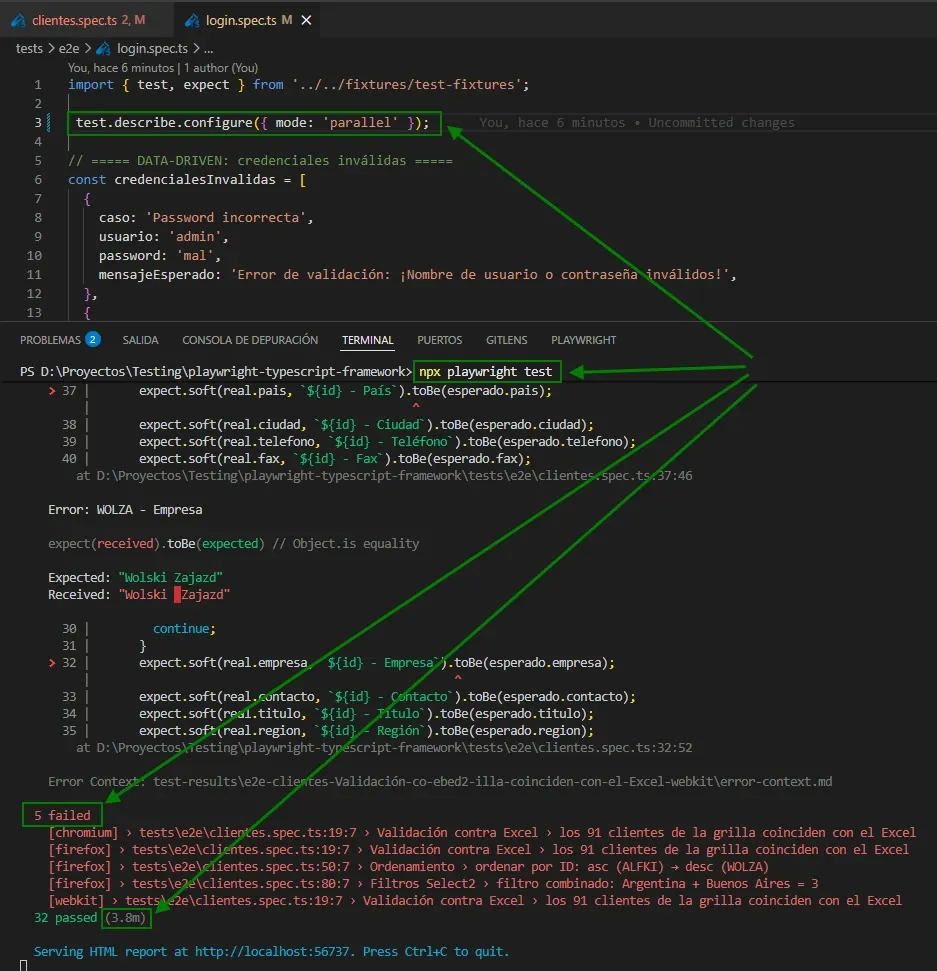Open the PUERTOS panel tab
This screenshot has width=937, height=971.
coord(440,340)
